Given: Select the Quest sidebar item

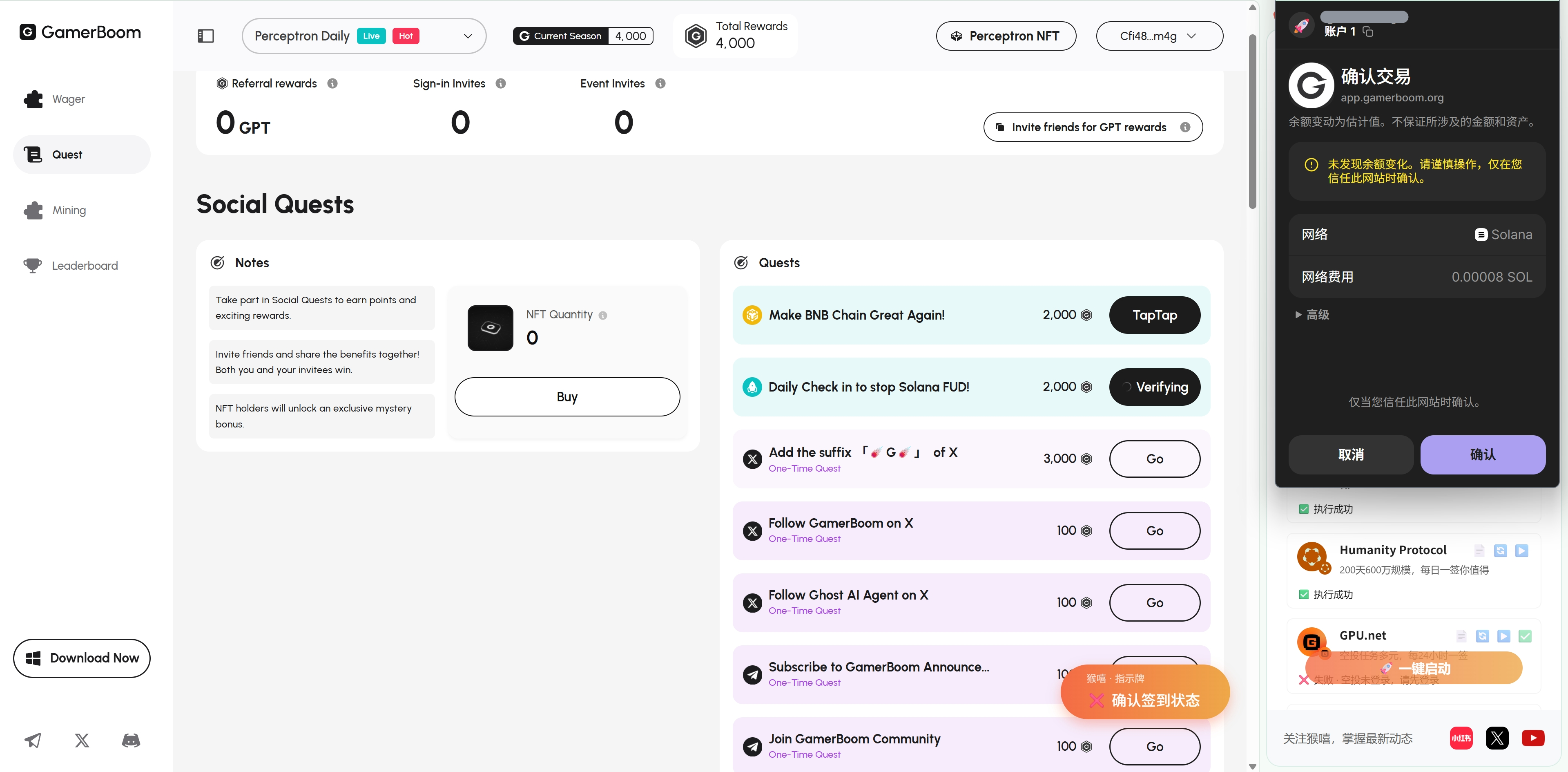Looking at the screenshot, I should [82, 154].
